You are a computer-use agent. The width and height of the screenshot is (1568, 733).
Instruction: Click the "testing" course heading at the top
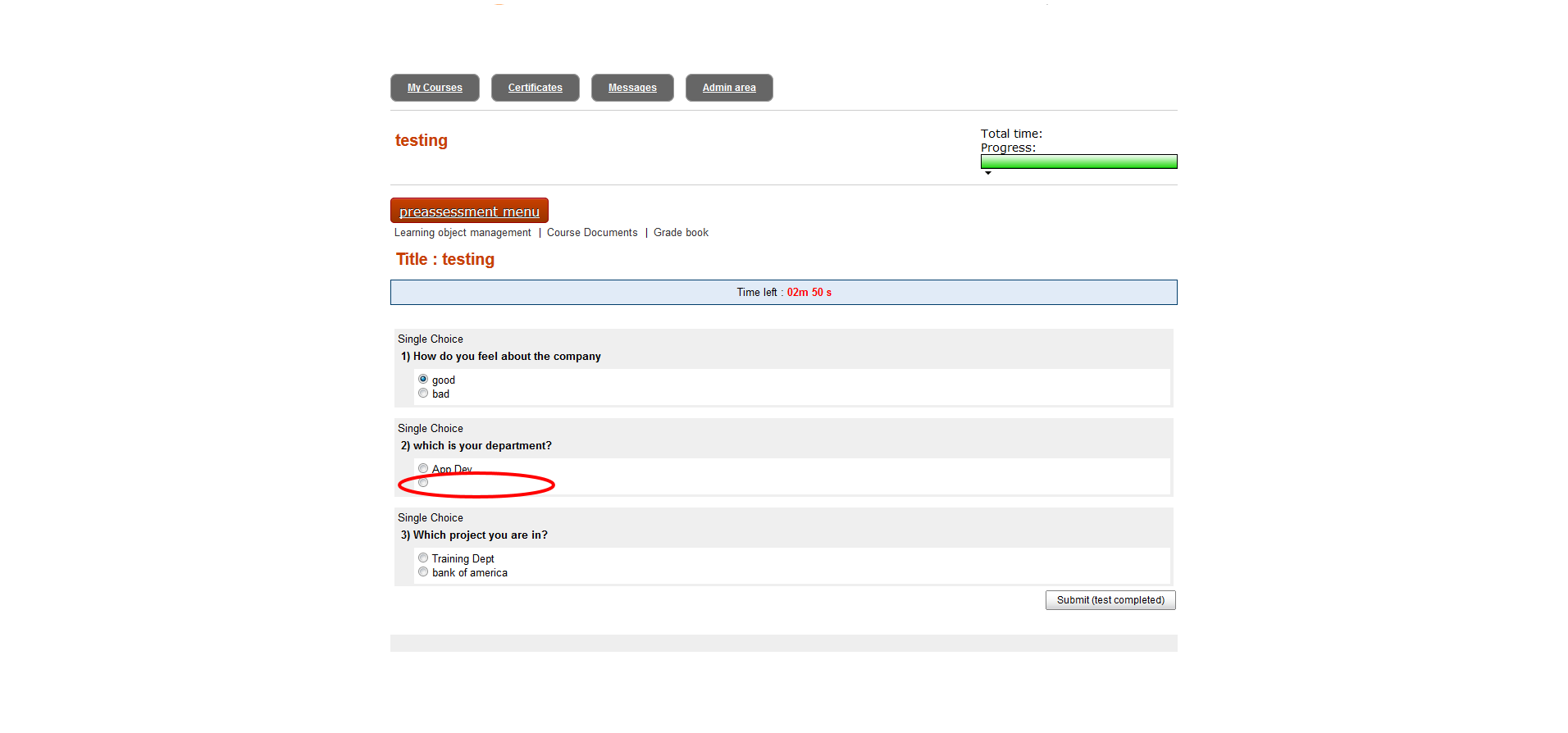click(422, 140)
